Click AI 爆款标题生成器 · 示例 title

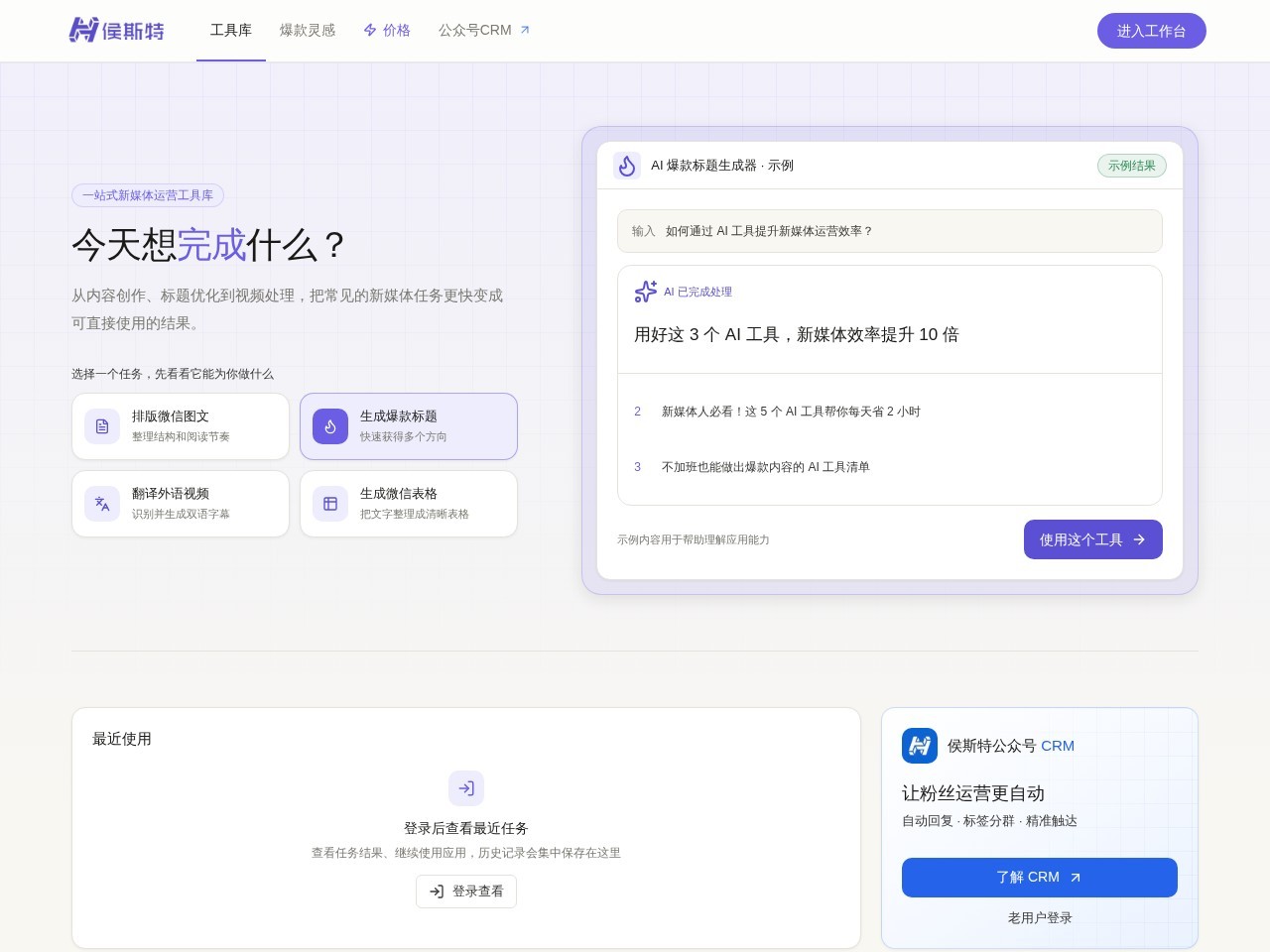click(722, 166)
